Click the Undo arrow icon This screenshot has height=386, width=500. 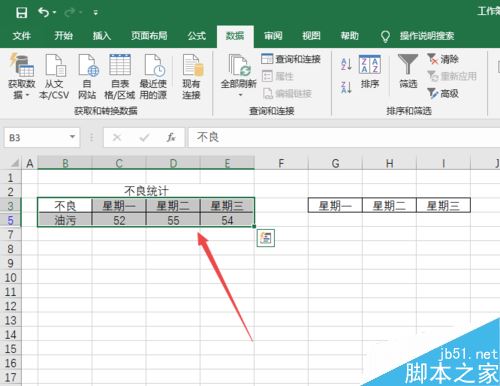coord(43,12)
